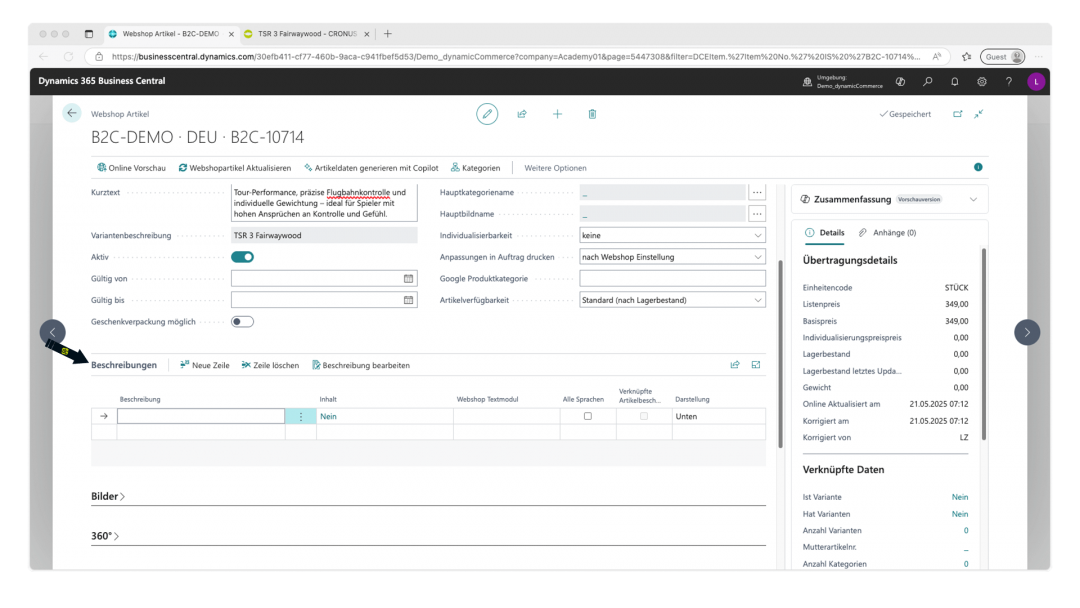This screenshot has width=1080, height=608.
Task: Go to previous record arrow
Action: pyautogui.click(x=52, y=333)
